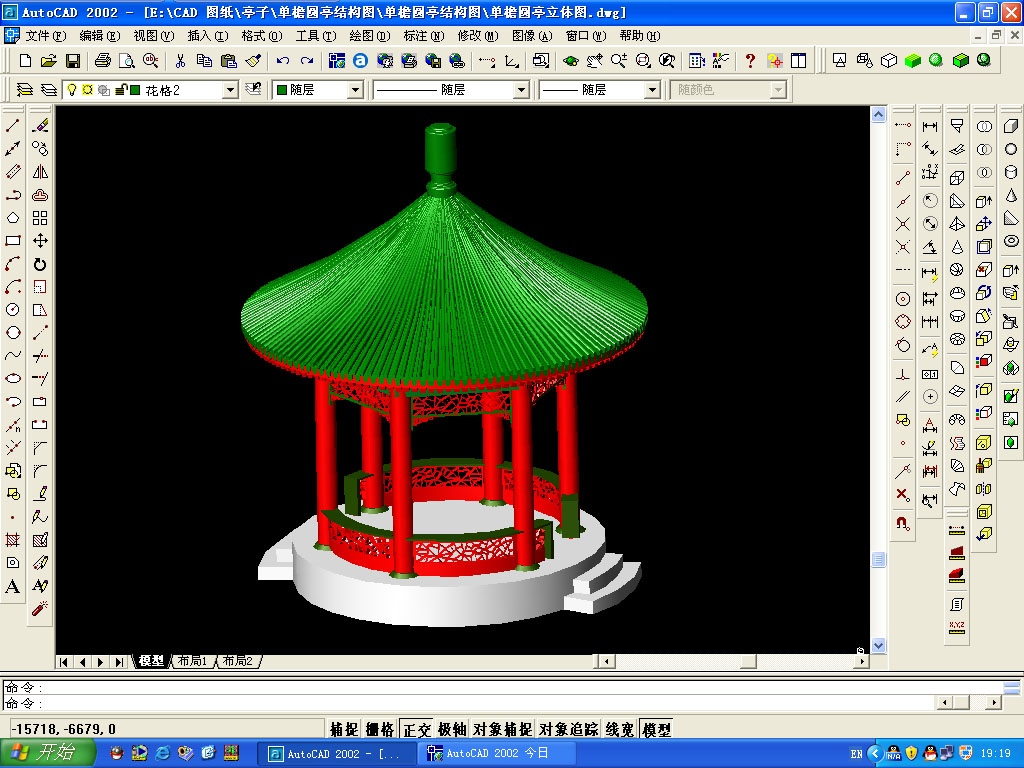Select the Mirror tool
This screenshot has width=1024, height=768.
(x=40, y=172)
